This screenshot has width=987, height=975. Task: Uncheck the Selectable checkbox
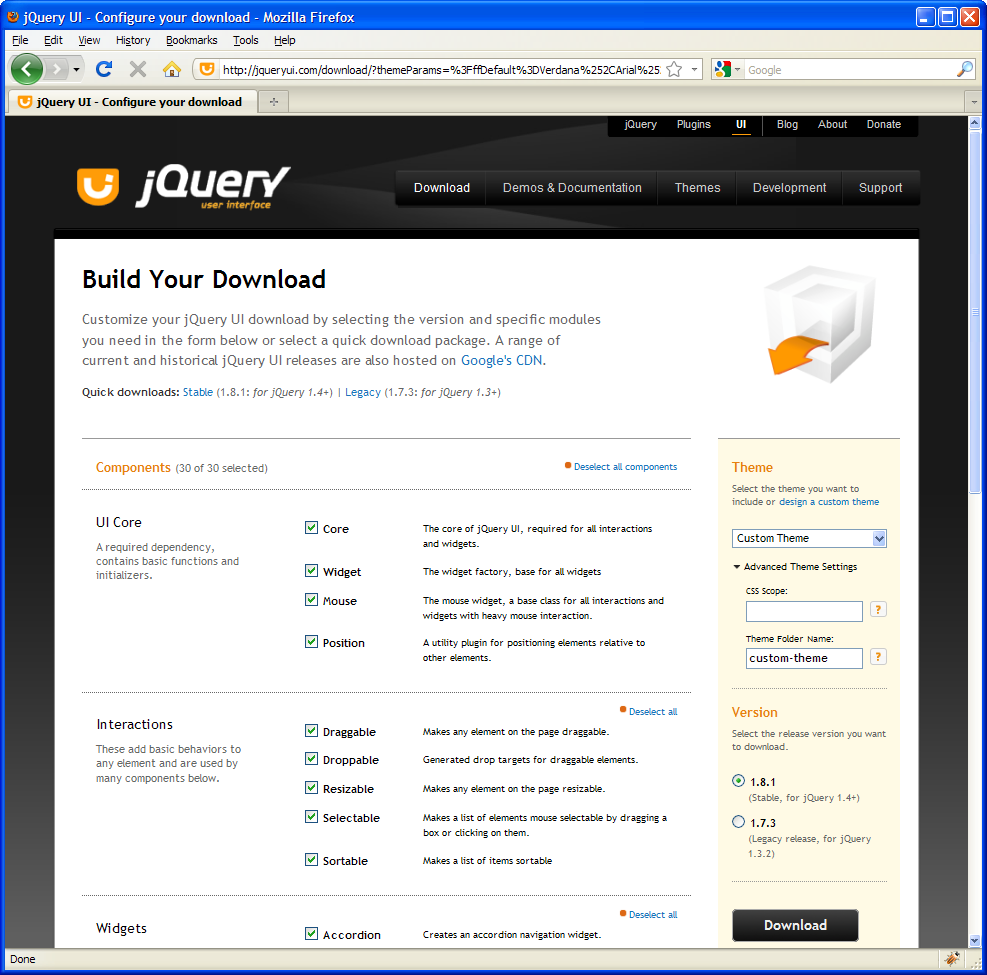pyautogui.click(x=311, y=816)
